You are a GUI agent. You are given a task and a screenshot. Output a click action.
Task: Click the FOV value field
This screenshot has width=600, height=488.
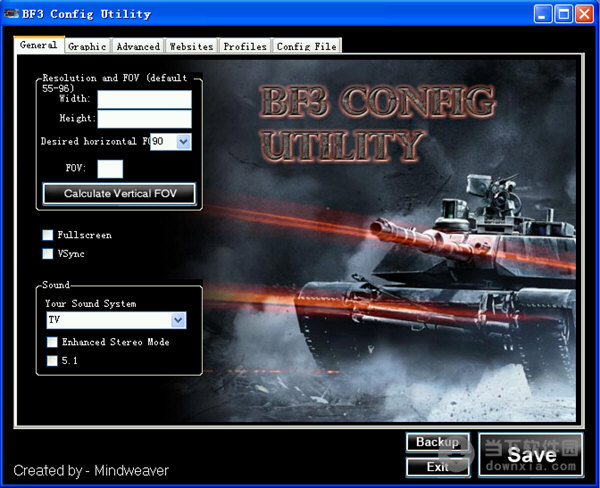click(x=110, y=169)
